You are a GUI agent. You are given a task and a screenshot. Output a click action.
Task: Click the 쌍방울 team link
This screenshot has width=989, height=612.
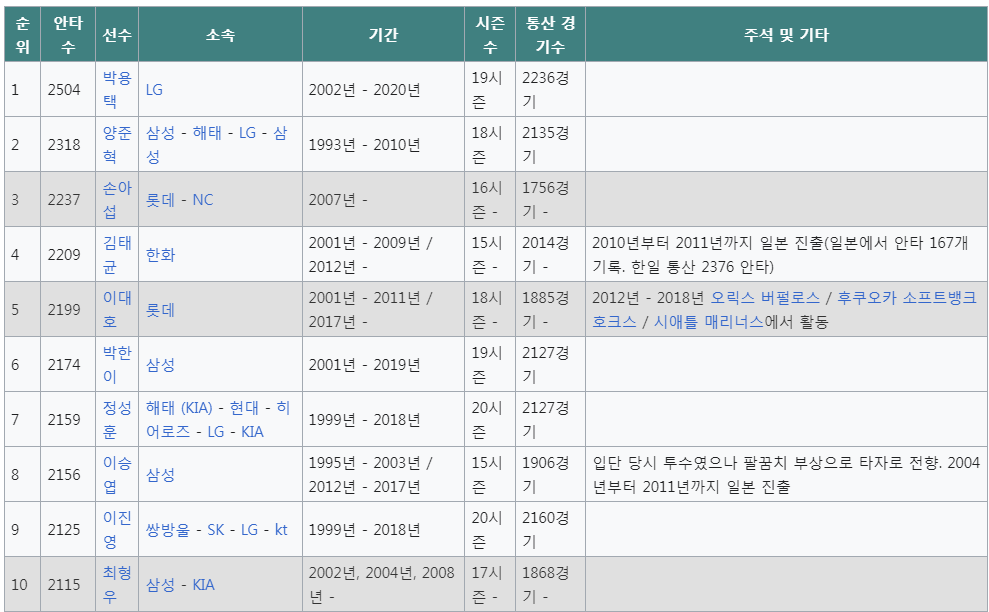click(168, 530)
